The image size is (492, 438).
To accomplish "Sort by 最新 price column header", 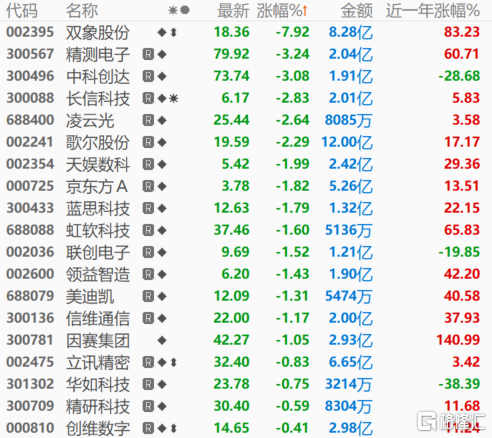I will coord(233,11).
